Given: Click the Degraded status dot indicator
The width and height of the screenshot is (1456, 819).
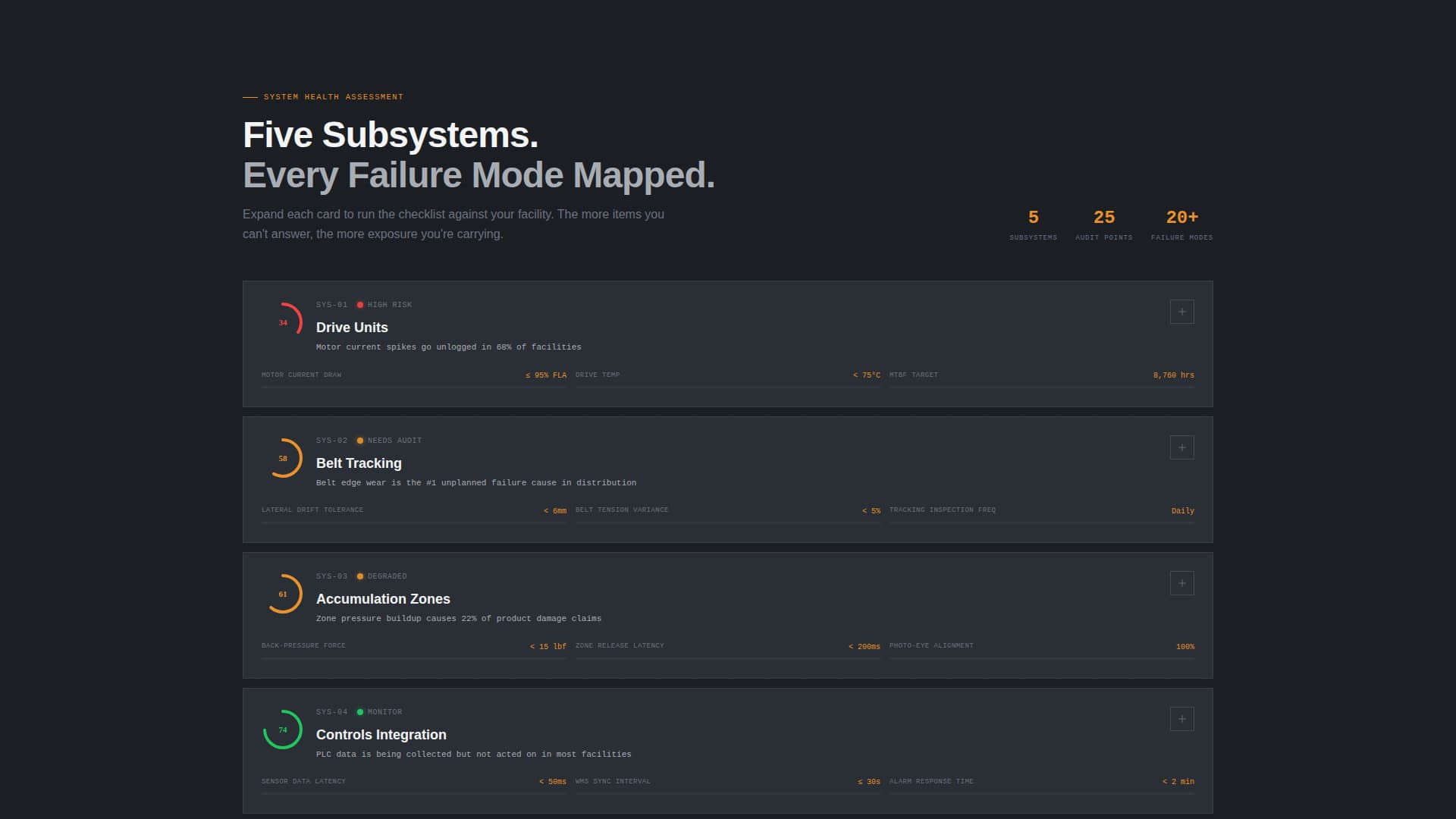Looking at the screenshot, I should tap(360, 576).
